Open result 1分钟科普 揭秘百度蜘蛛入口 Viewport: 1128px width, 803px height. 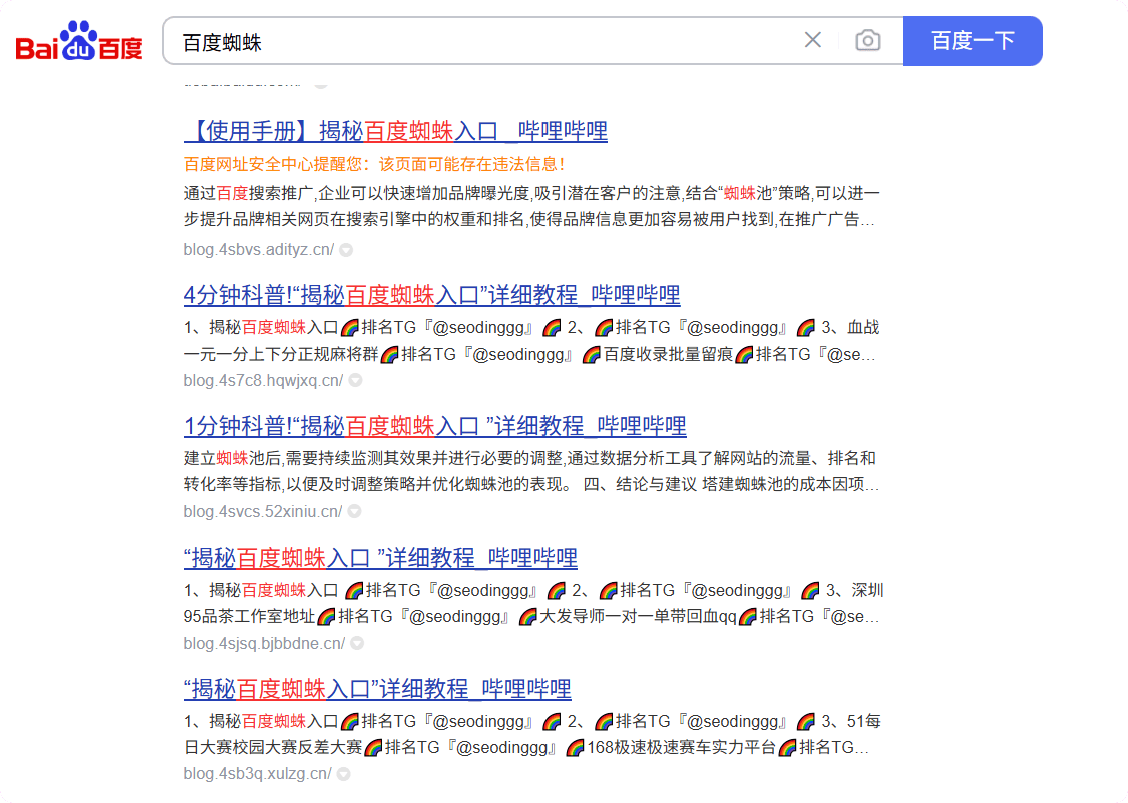point(435,426)
